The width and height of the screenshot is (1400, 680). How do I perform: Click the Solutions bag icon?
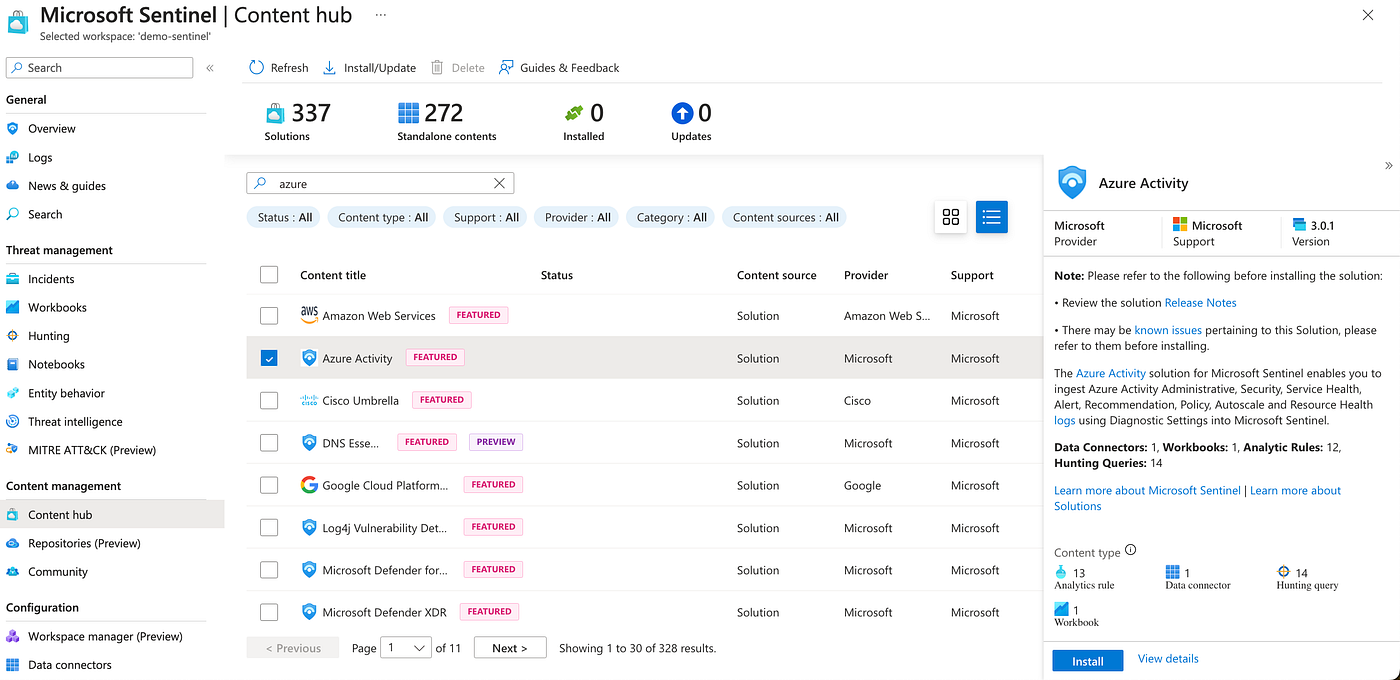[x=275, y=113]
